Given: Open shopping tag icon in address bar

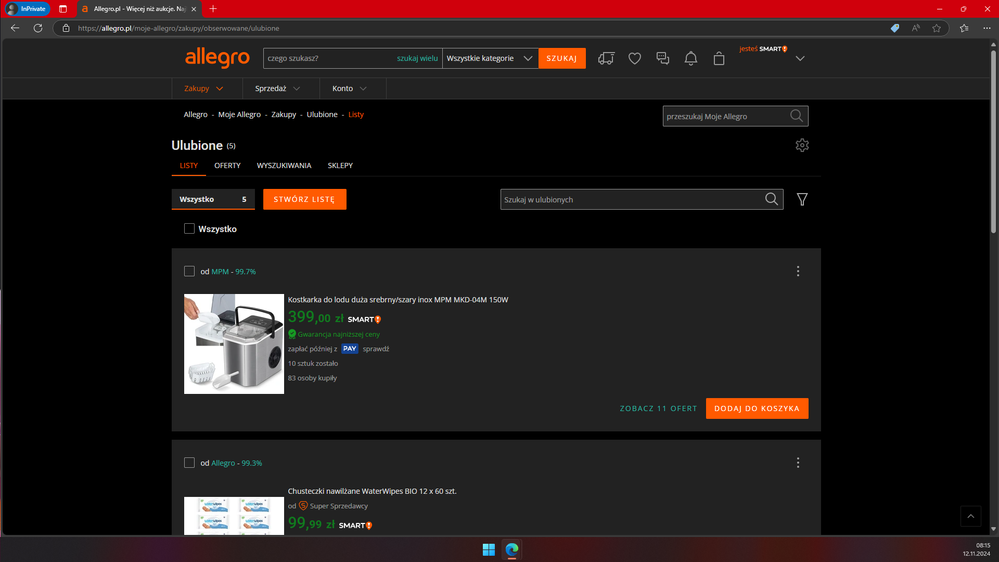Looking at the screenshot, I should pos(895,28).
